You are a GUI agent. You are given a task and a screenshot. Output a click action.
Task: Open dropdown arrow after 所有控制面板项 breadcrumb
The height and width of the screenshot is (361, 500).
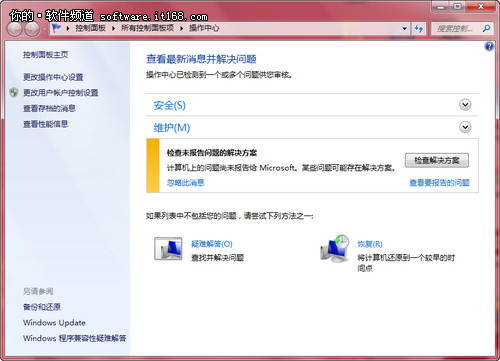coord(182,28)
